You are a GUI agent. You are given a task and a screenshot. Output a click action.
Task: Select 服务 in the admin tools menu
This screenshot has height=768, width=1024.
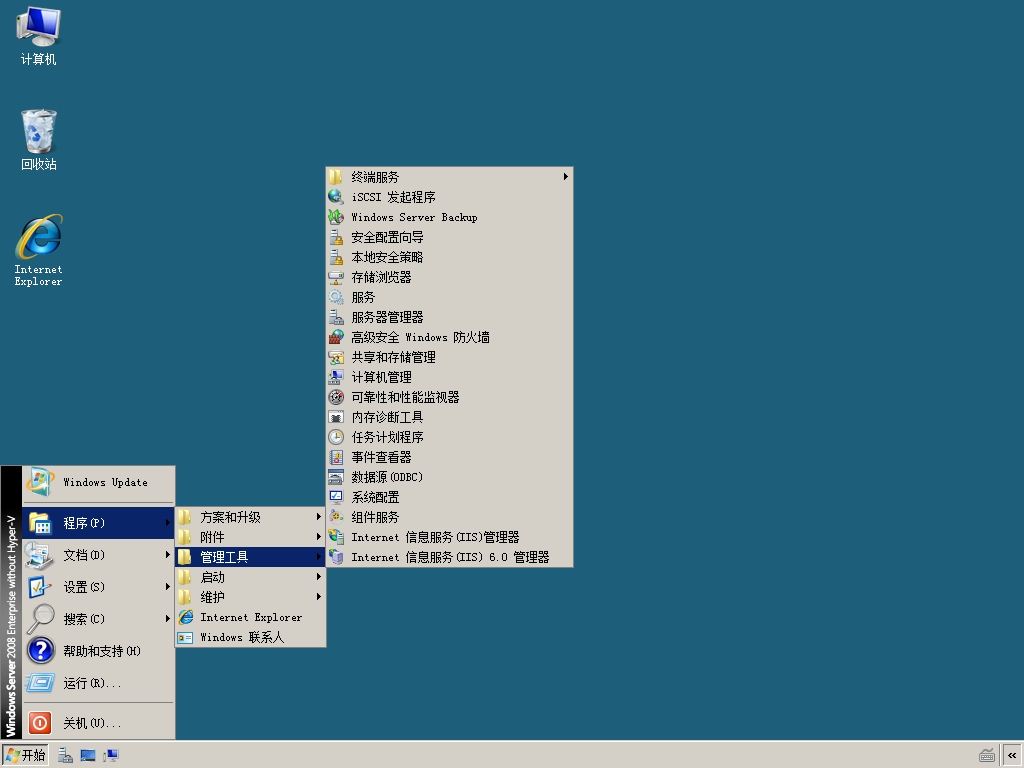tap(449, 297)
